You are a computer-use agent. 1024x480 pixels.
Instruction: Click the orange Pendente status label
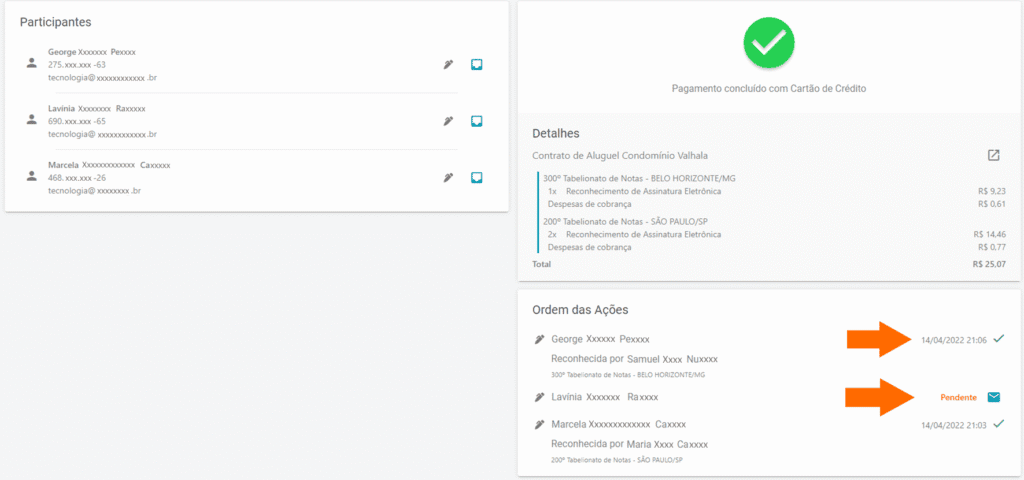pyautogui.click(x=958, y=397)
